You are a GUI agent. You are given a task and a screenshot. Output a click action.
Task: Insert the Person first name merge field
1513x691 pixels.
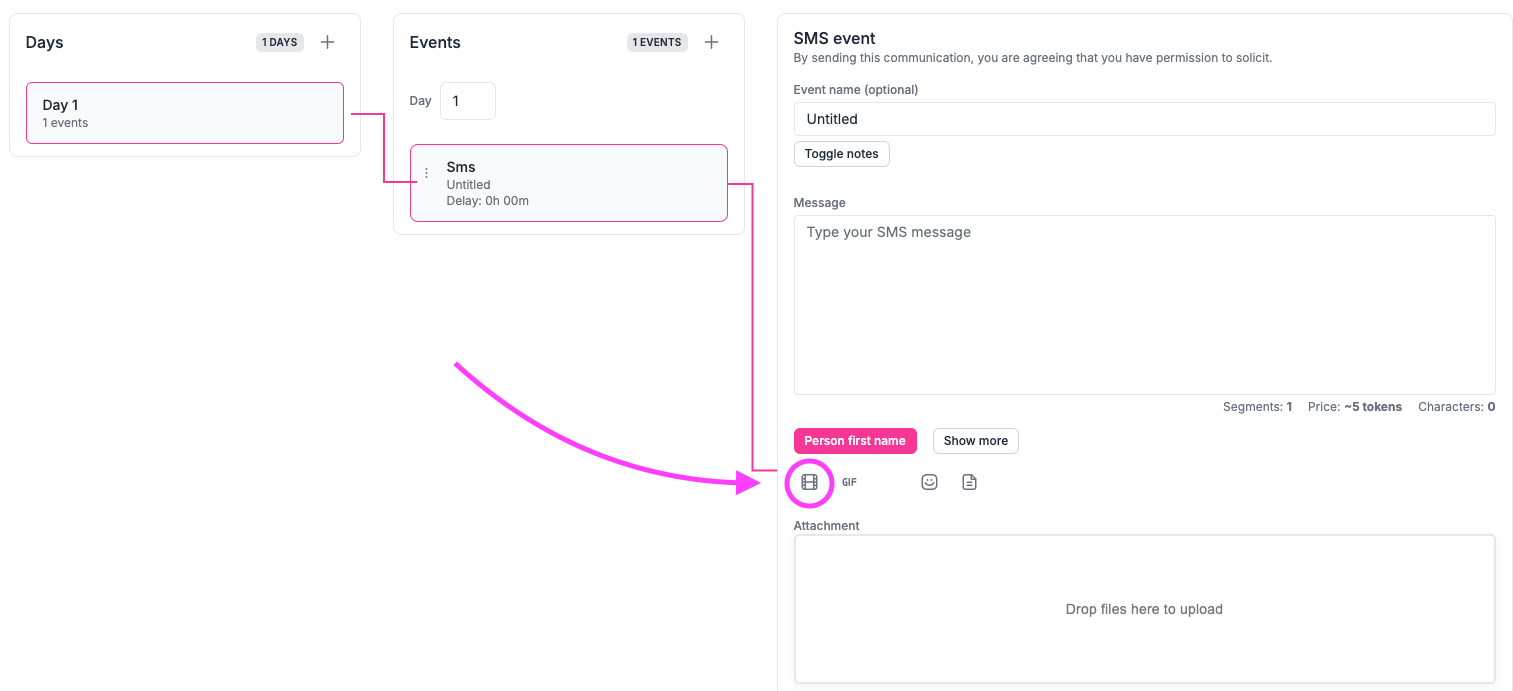coord(854,441)
